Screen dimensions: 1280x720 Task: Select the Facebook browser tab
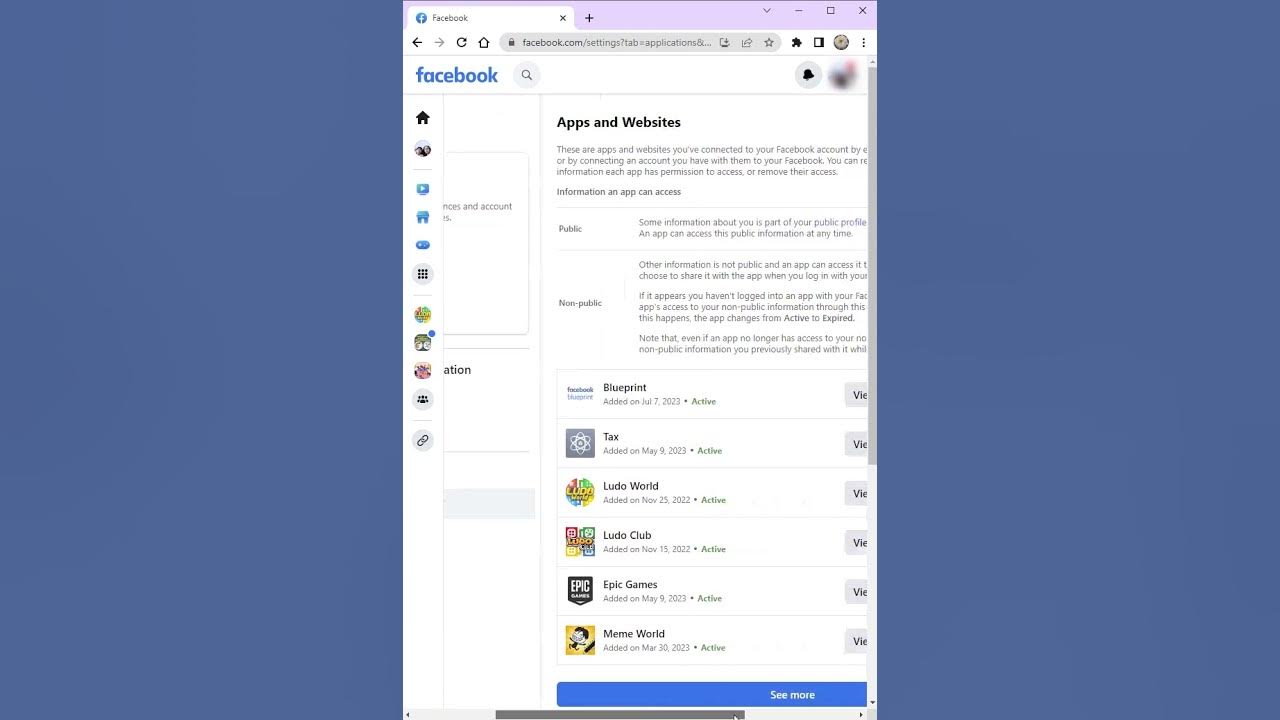[x=490, y=17]
